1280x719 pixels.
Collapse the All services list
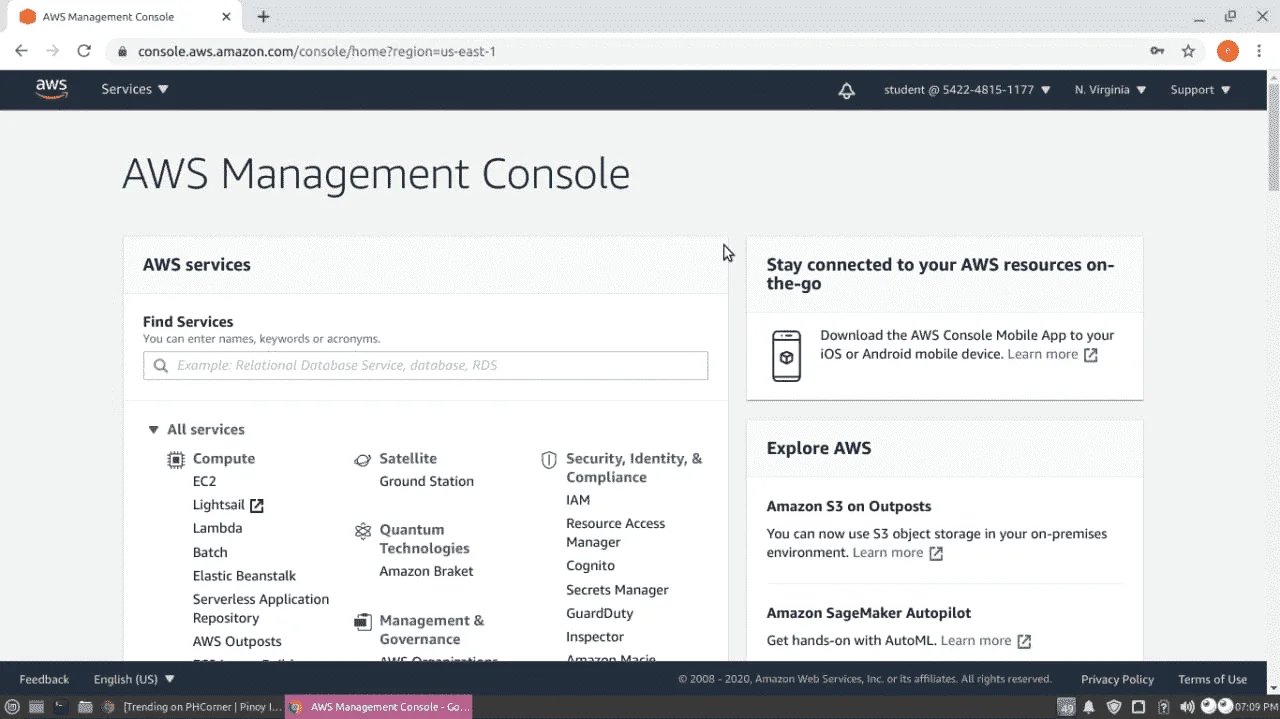click(x=196, y=429)
